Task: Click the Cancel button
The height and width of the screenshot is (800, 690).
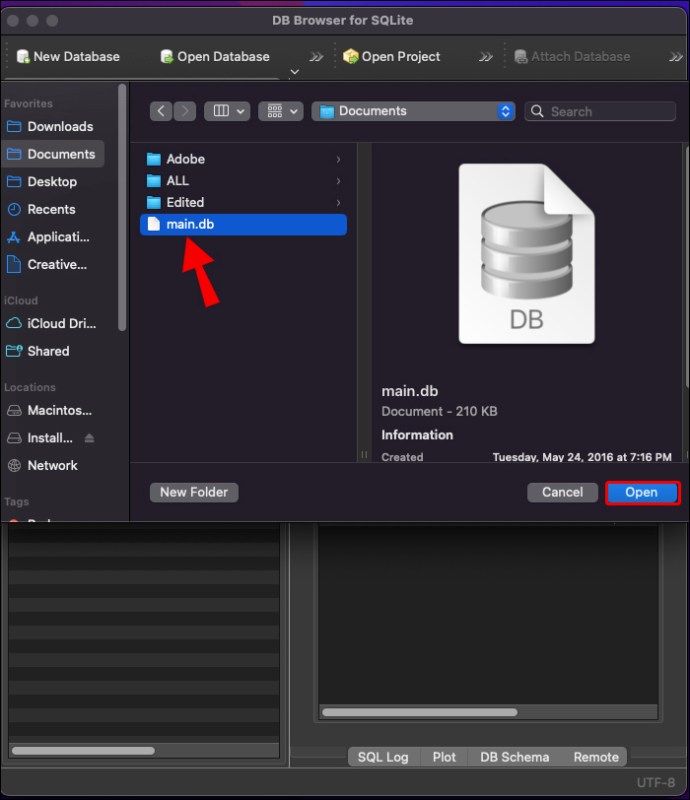Action: (x=562, y=492)
